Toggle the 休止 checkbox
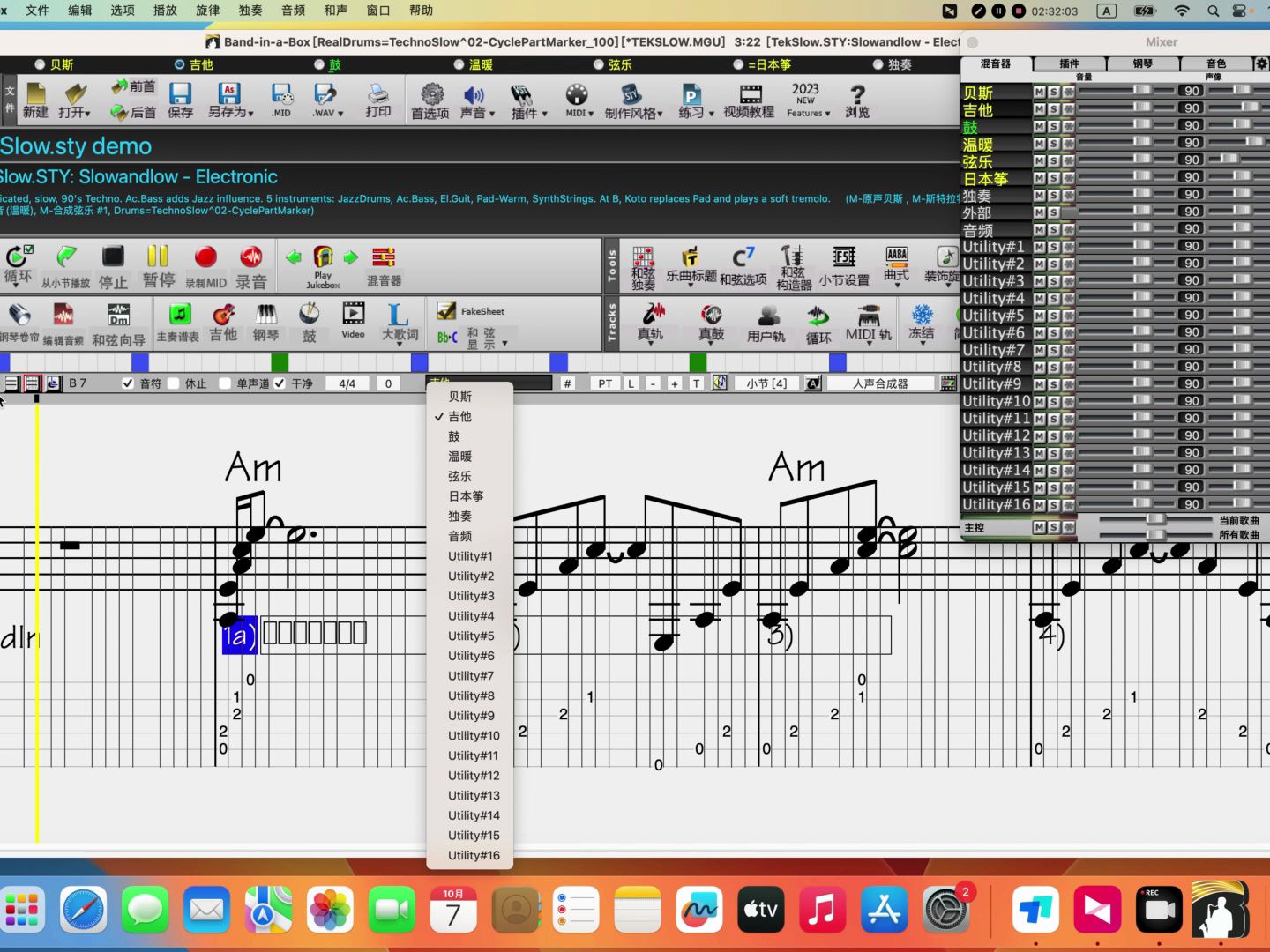Viewport: 1270px width, 952px height. 174,383
